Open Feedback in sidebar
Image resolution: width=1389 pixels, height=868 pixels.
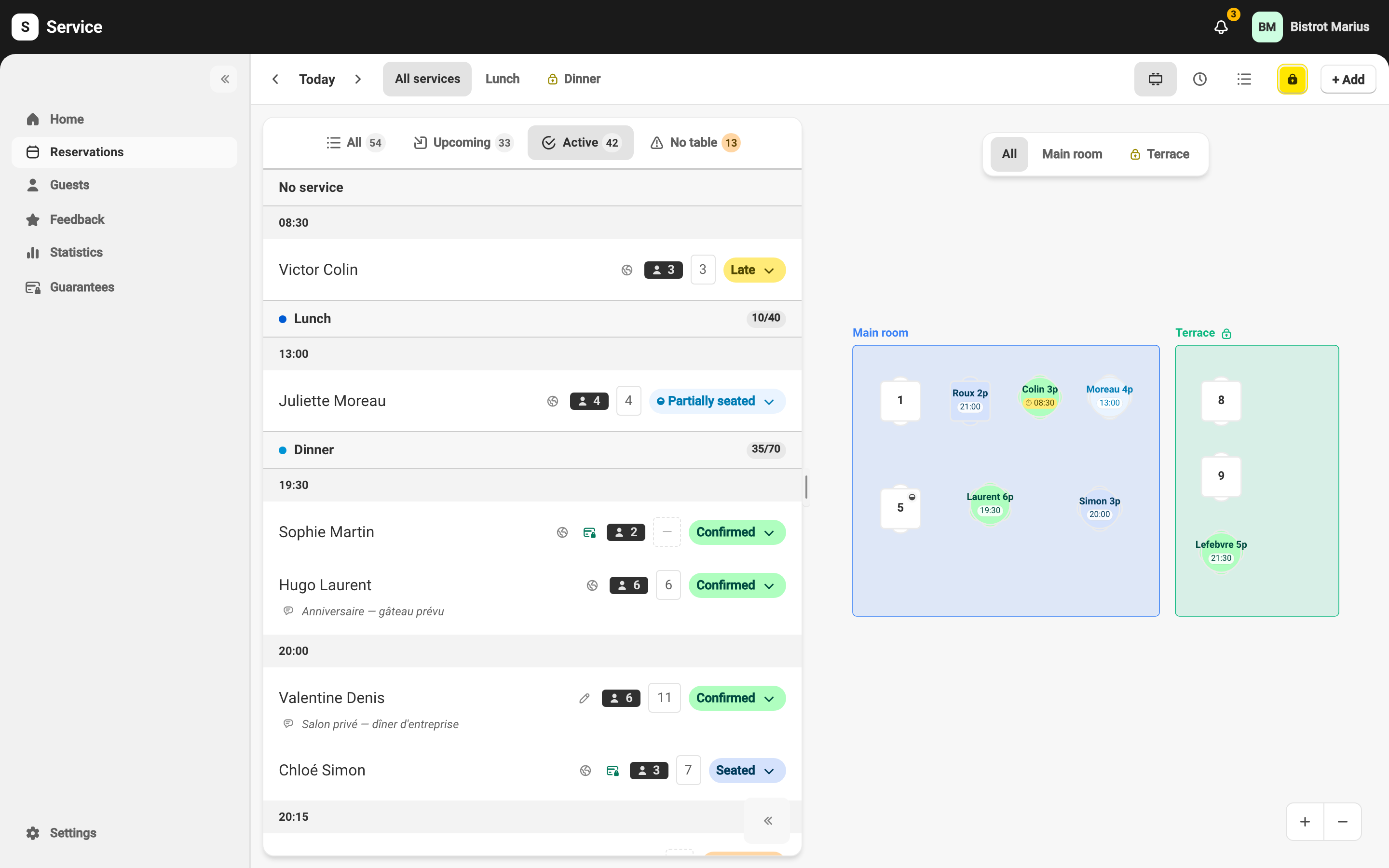pos(124,220)
